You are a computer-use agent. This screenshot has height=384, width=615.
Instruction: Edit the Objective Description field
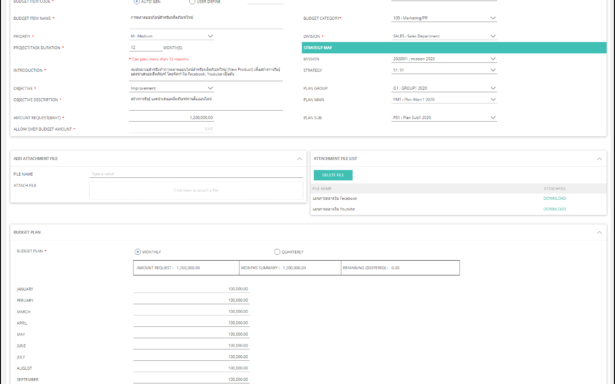(x=206, y=102)
